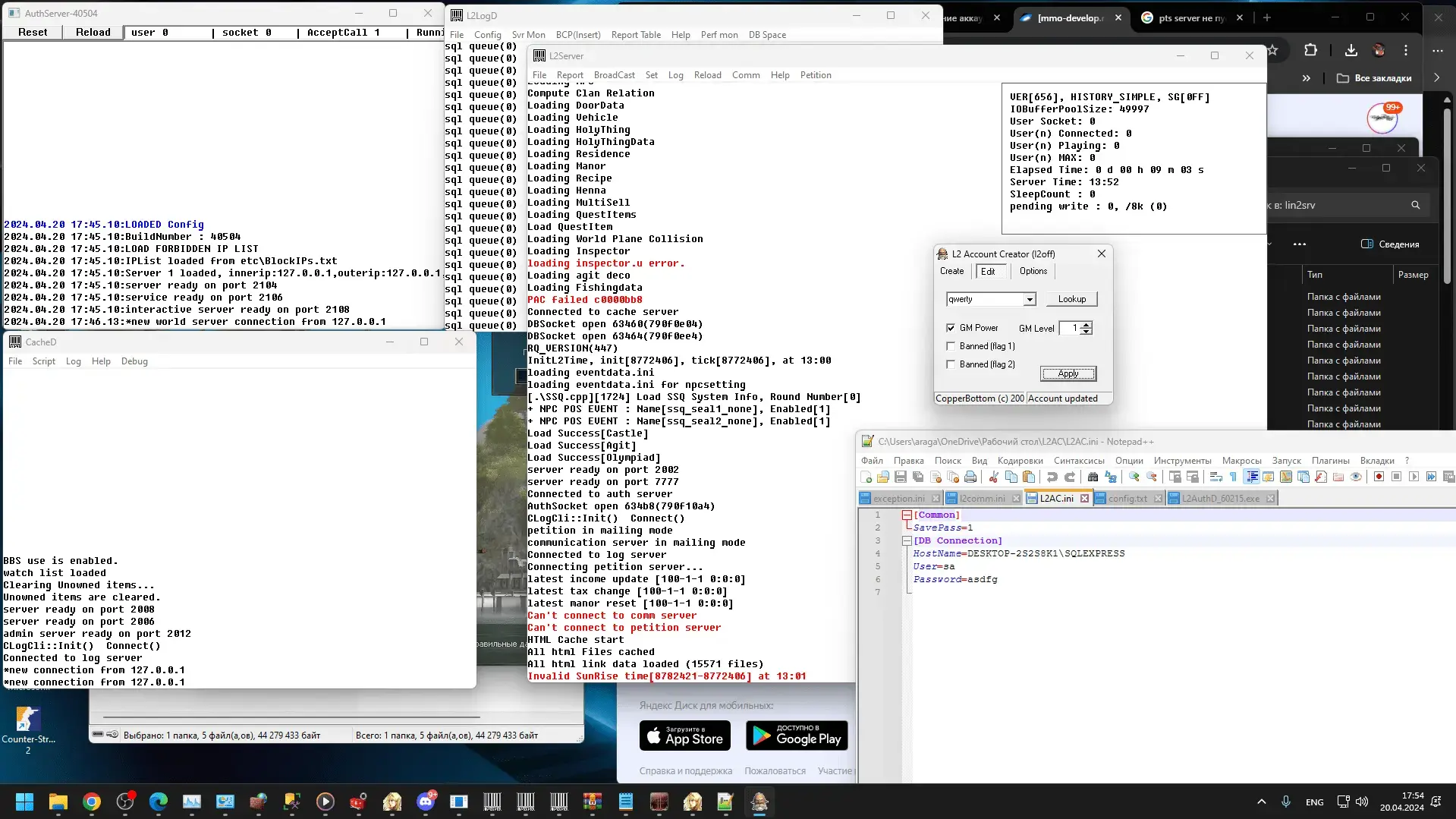This screenshot has height=819, width=1456.
Task: Open BroadCast menu in L2Server
Action: (615, 75)
